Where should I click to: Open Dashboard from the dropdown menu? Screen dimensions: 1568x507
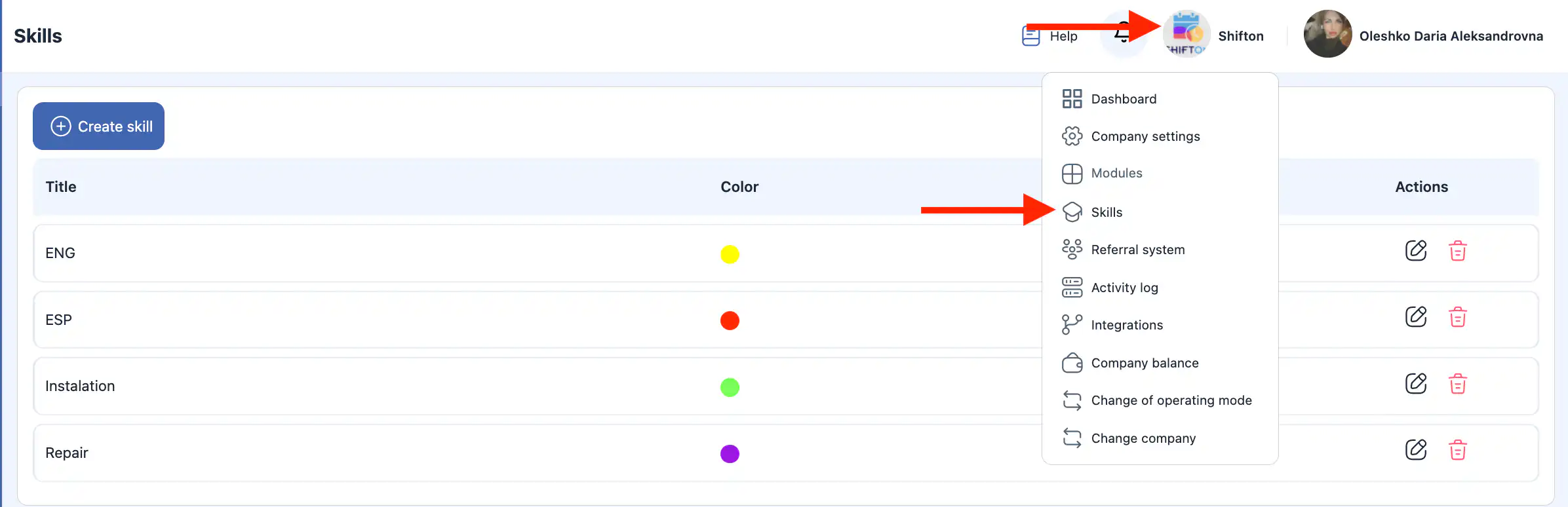click(x=1123, y=99)
